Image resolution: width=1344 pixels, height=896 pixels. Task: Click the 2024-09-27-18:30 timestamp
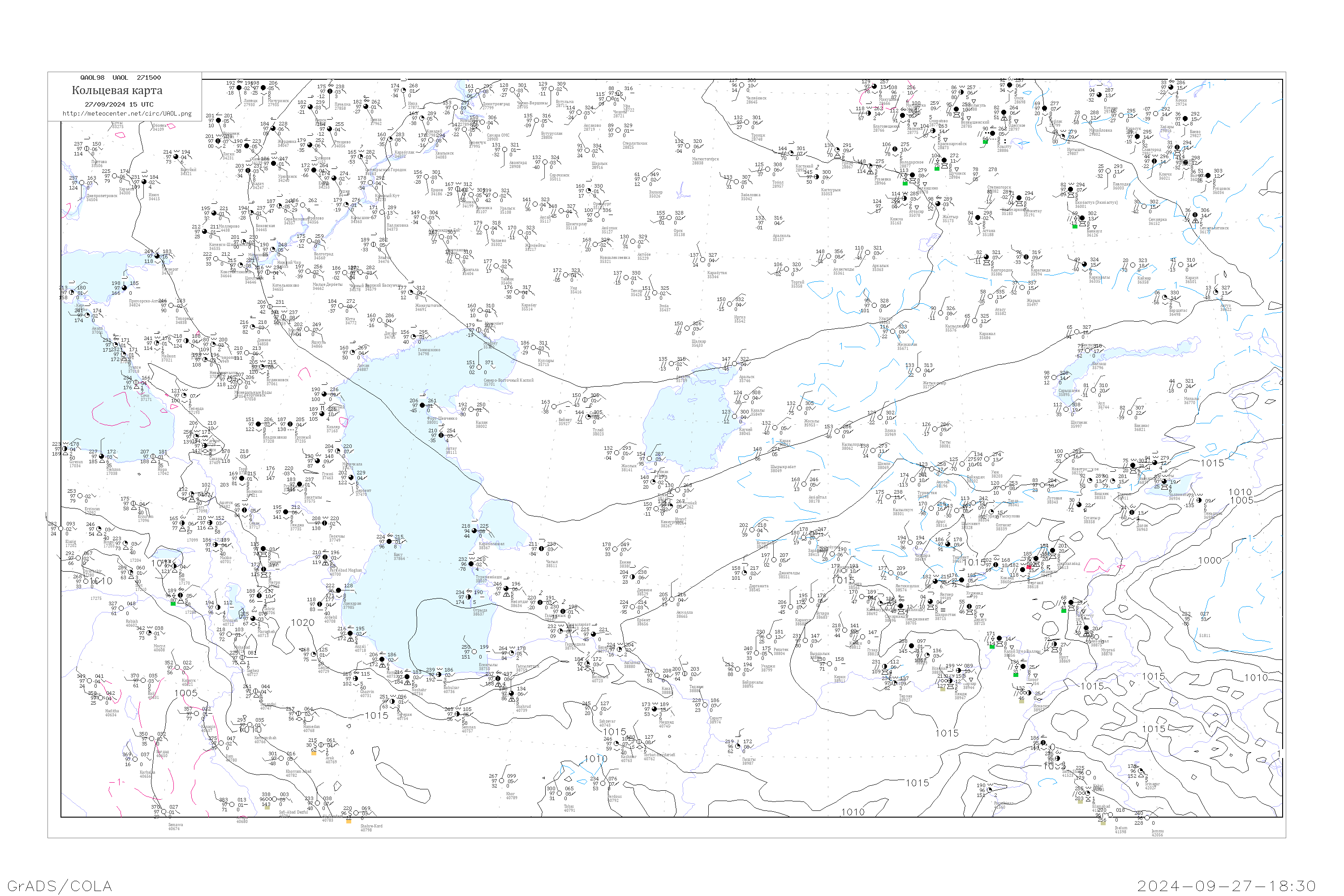(x=1226, y=886)
